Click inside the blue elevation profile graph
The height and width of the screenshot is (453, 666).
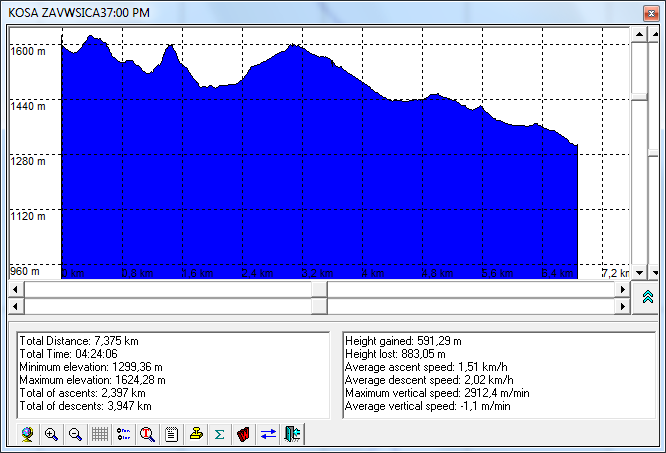click(300, 180)
